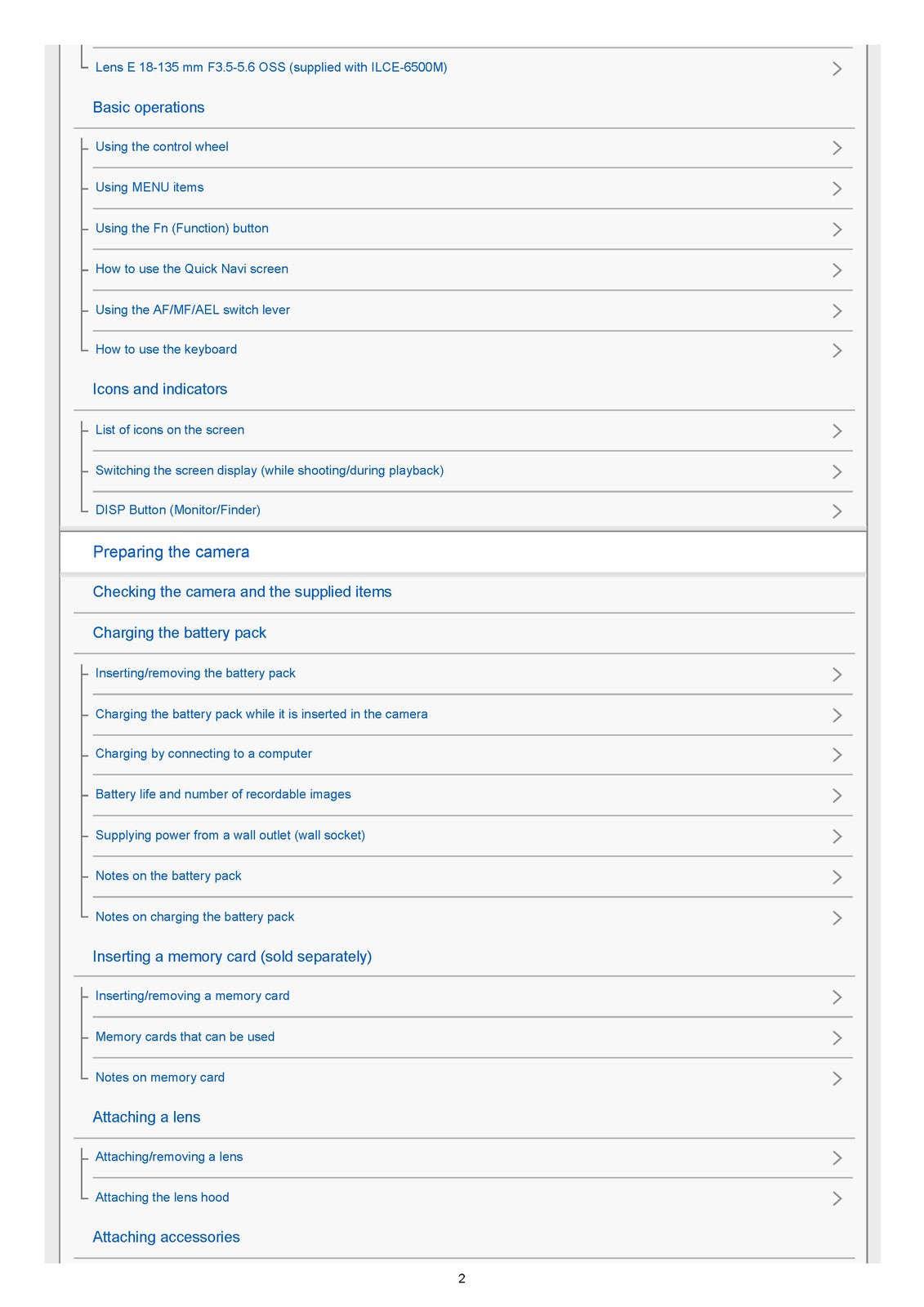Click chevron next to DISP Button (Monitor/Finder)
This screenshot has width=924, height=1307.
pos(837,511)
